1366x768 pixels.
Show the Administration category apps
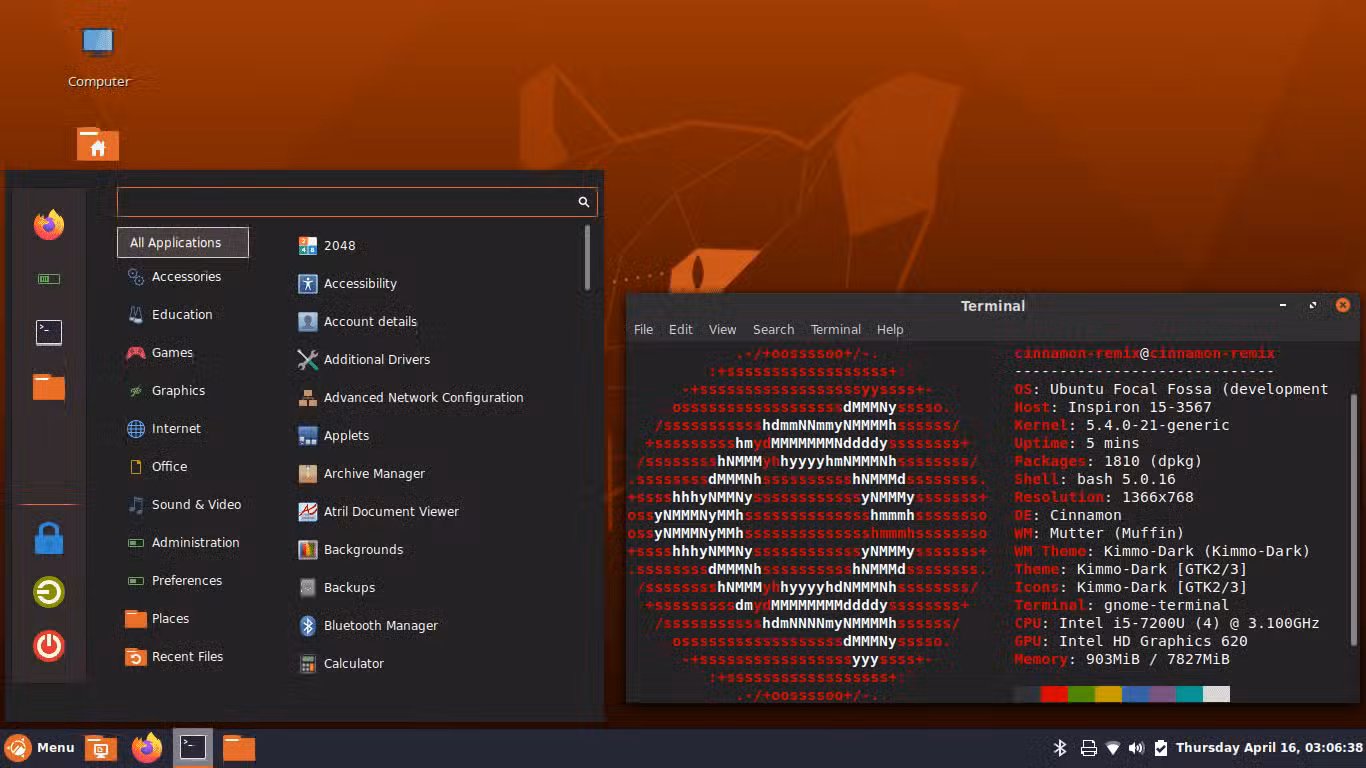coord(195,543)
